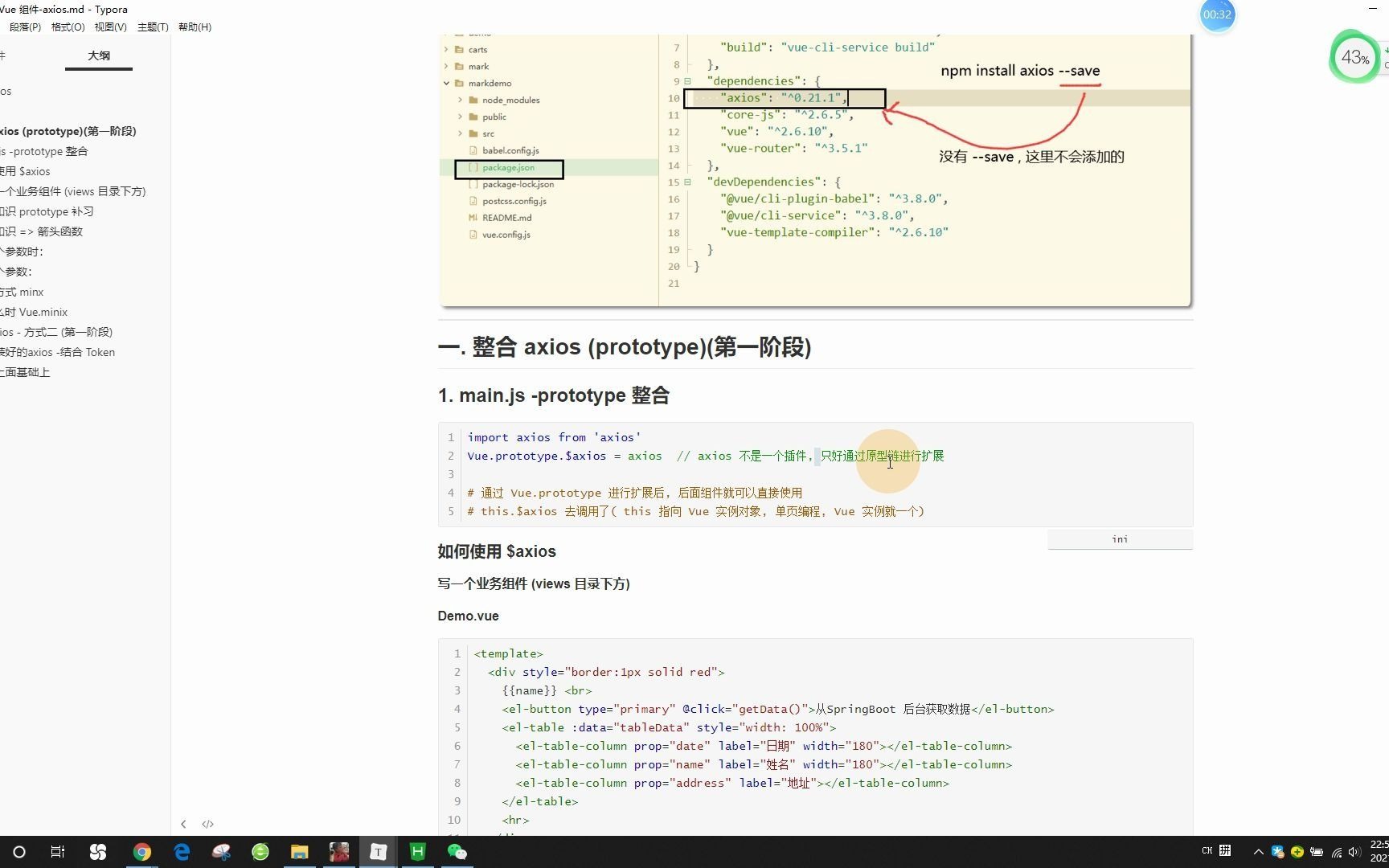Open the 格式(O) menu
The width and height of the screenshot is (1389, 868).
(68, 27)
